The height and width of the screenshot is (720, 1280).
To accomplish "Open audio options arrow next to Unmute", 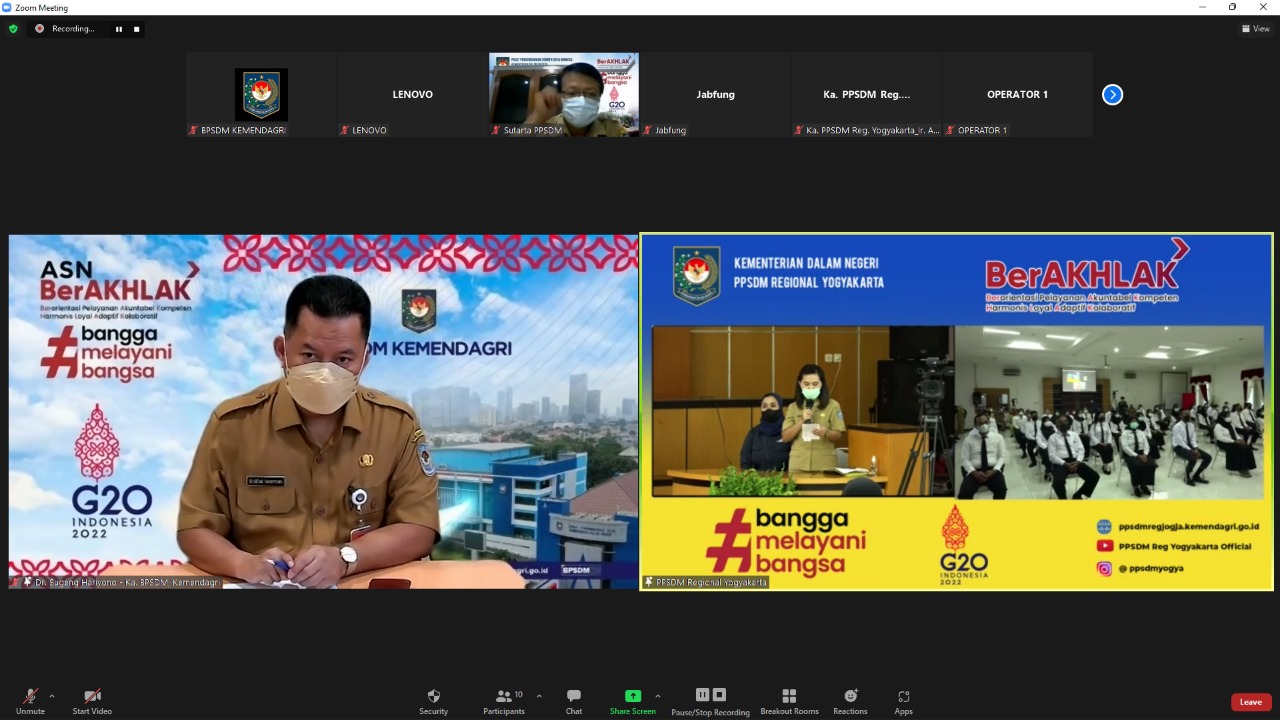I will click(x=52, y=696).
